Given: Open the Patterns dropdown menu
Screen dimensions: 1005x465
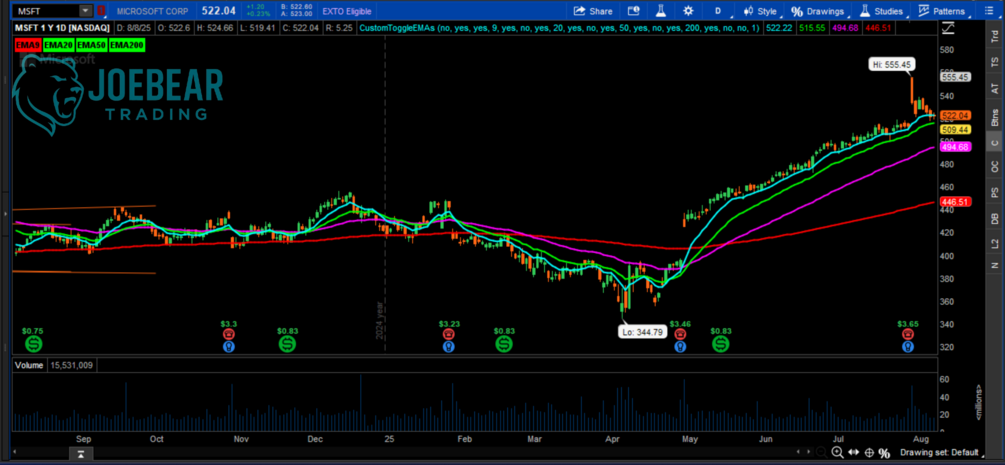Looking at the screenshot, I should 941,11.
